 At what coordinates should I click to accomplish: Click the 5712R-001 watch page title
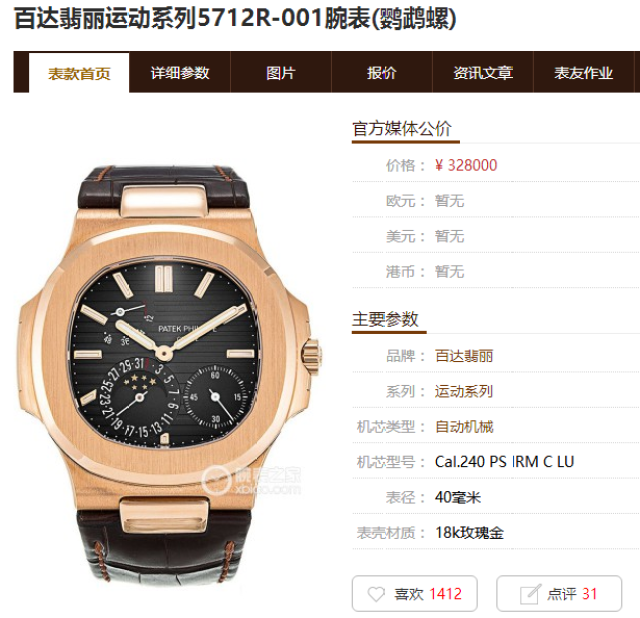click(x=235, y=18)
